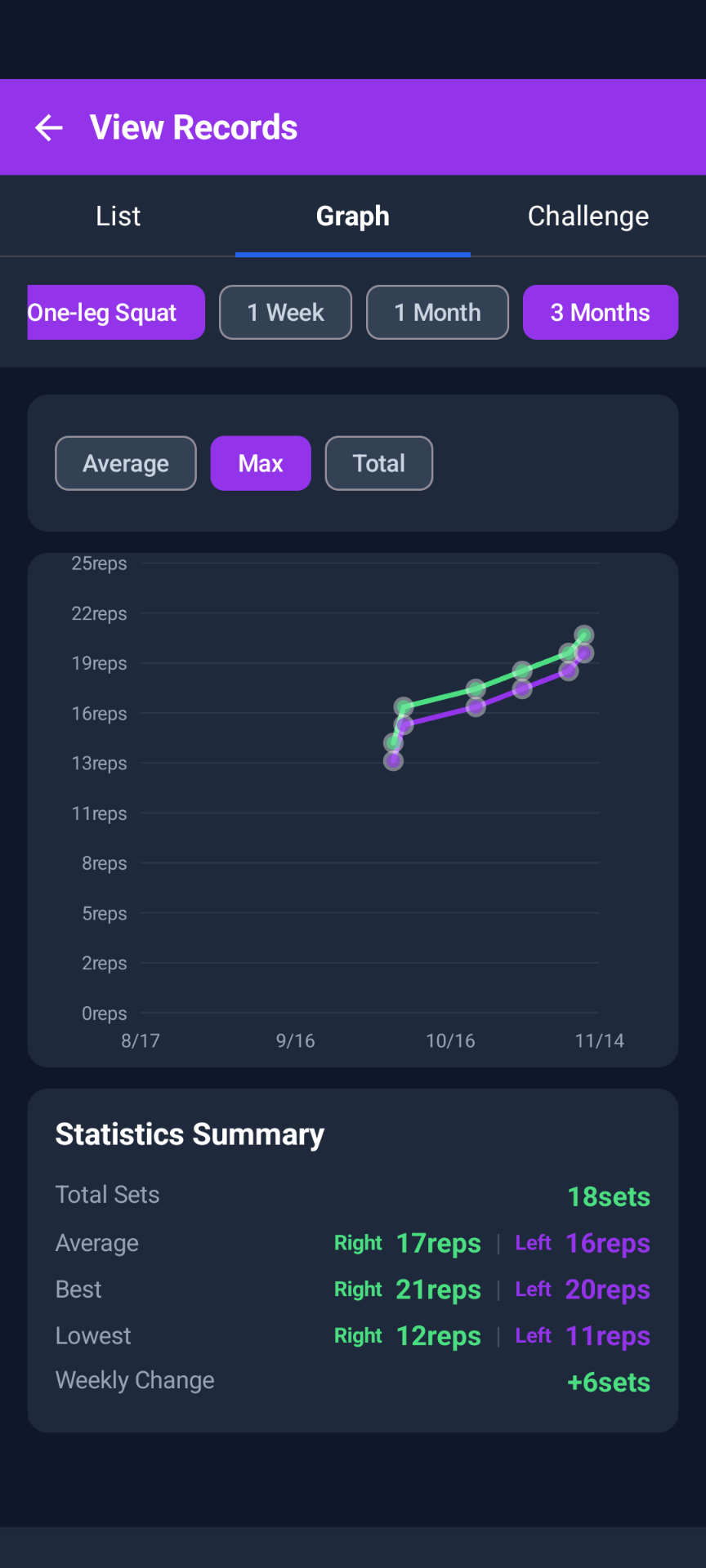The image size is (706, 1568).
Task: Tap the back arrow icon
Action: point(49,127)
